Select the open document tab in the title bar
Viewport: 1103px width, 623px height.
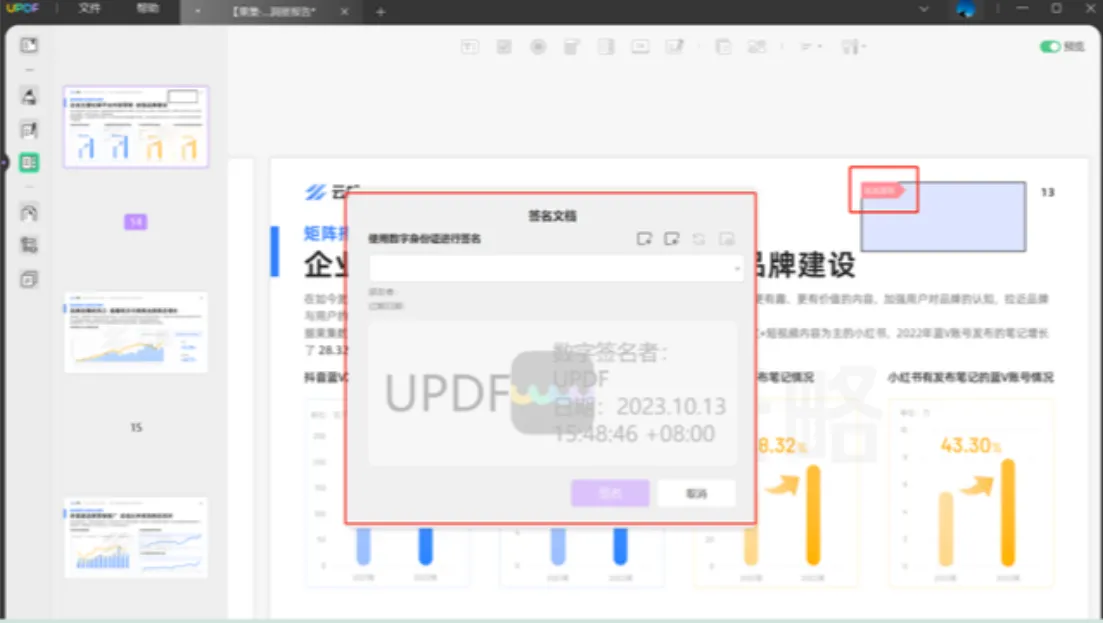[x=274, y=11]
